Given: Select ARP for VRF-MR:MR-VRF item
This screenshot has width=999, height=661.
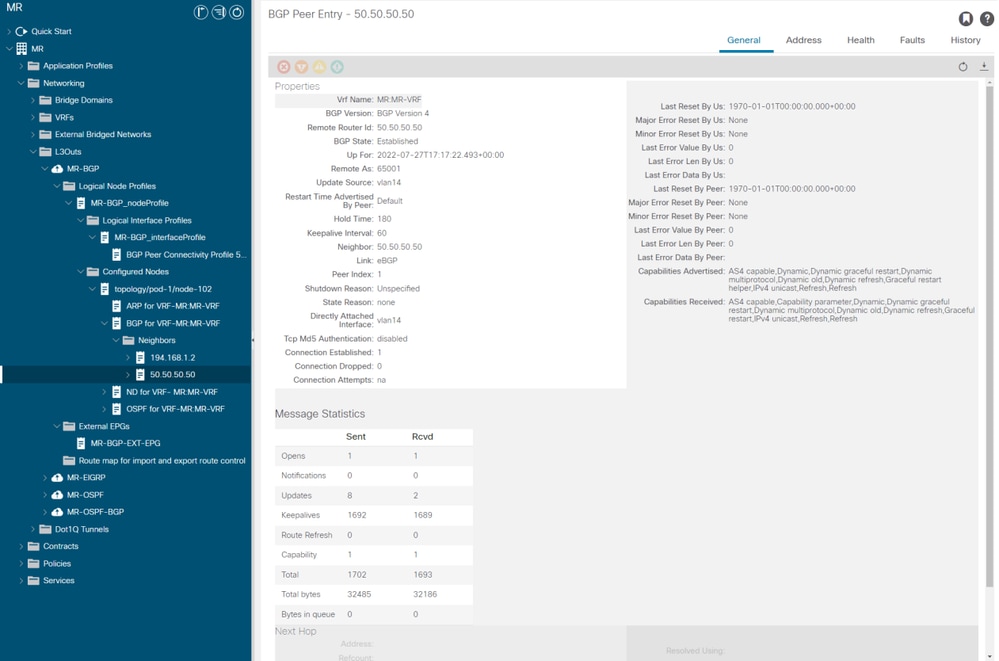Looking at the screenshot, I should click(173, 306).
